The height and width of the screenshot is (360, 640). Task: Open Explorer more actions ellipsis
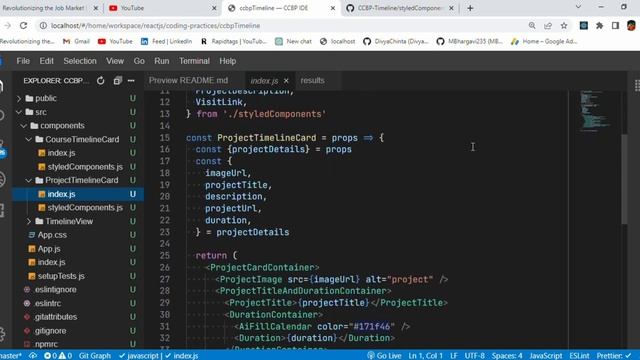coord(131,81)
